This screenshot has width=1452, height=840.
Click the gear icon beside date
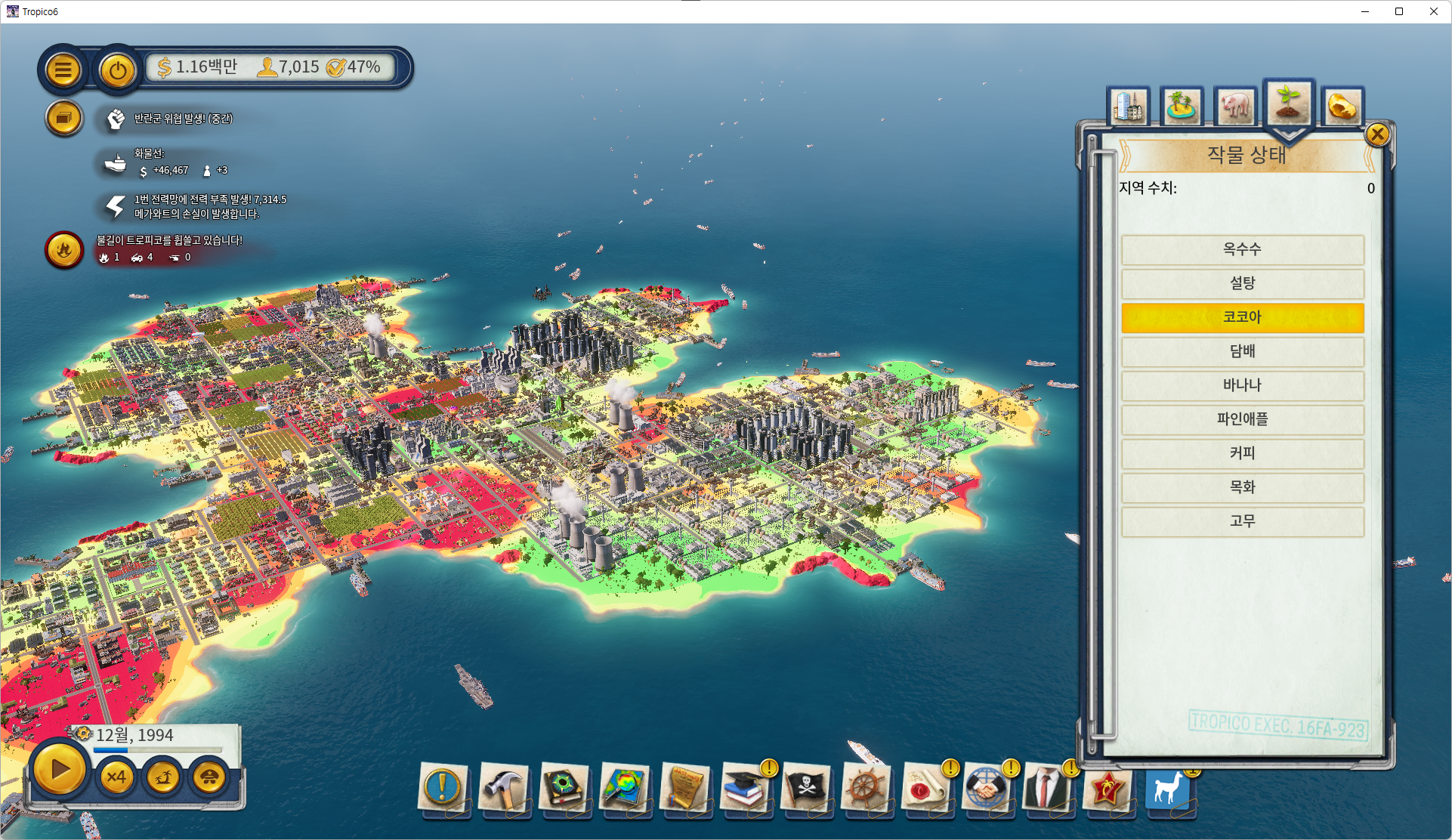(x=82, y=733)
